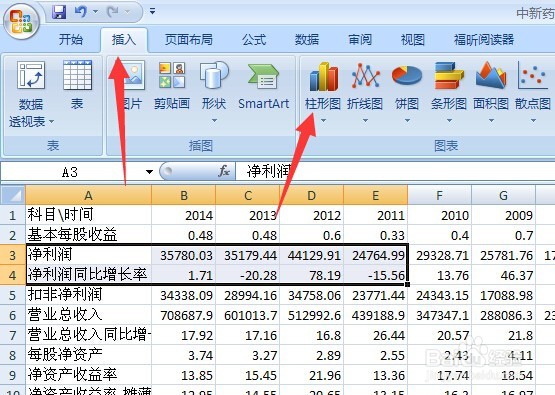Open the 数据 tab
The image size is (555, 395).
point(307,39)
